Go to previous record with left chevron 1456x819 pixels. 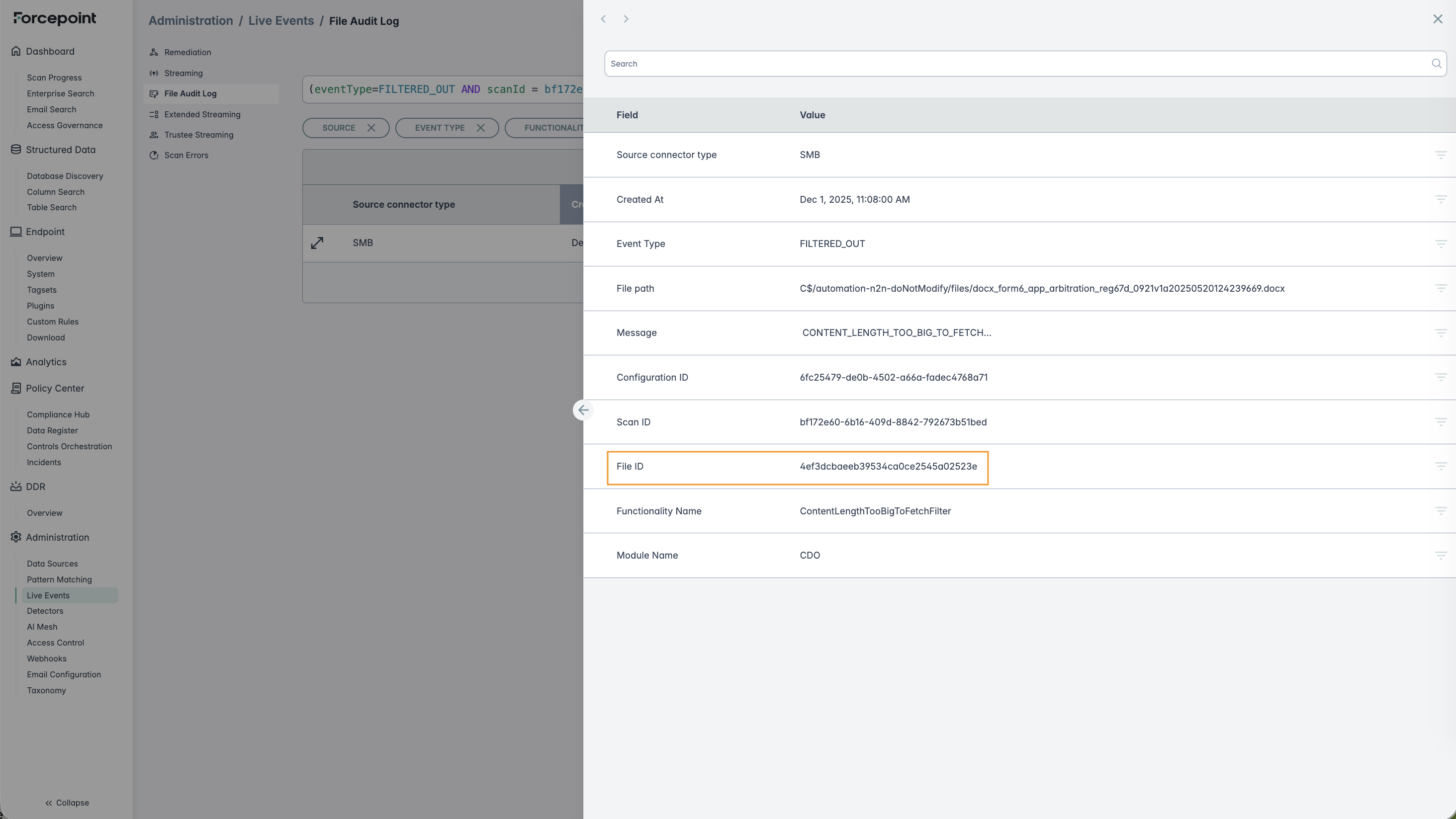[603, 19]
